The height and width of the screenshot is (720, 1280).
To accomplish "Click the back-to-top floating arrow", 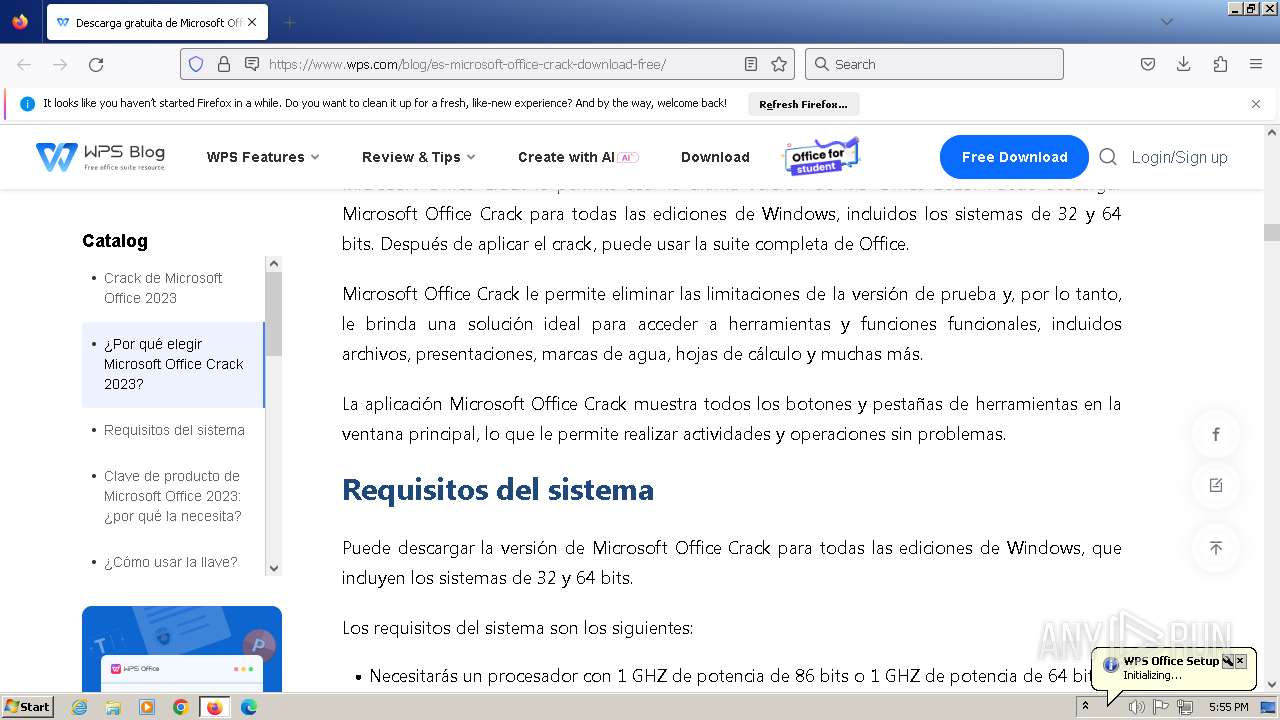I will 1216,548.
